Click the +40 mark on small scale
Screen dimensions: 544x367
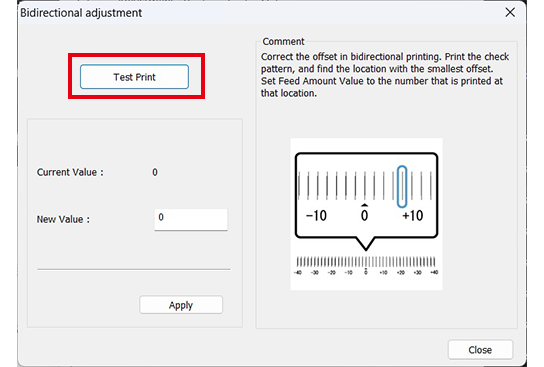point(434,272)
